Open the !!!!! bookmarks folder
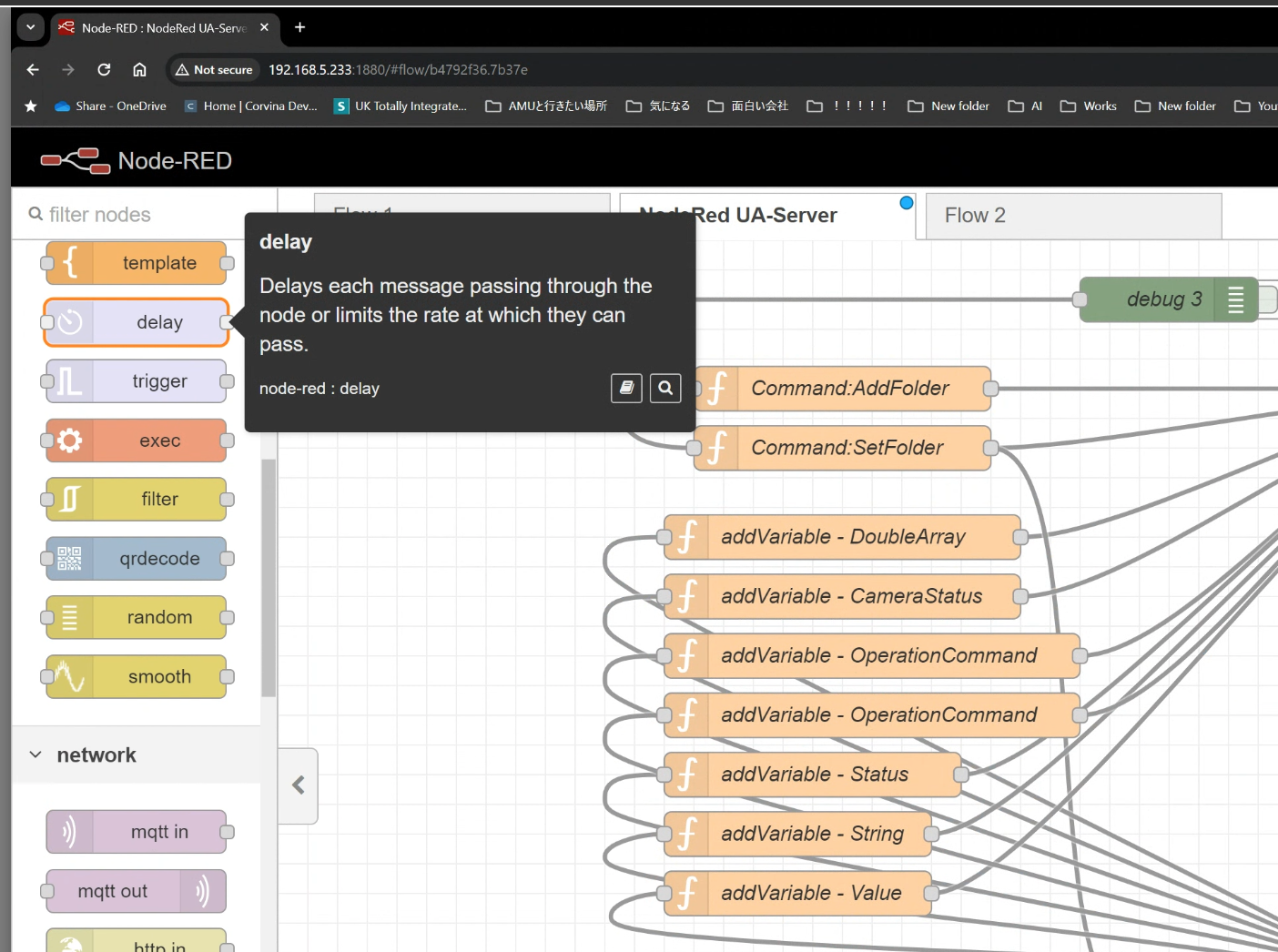 point(847,106)
